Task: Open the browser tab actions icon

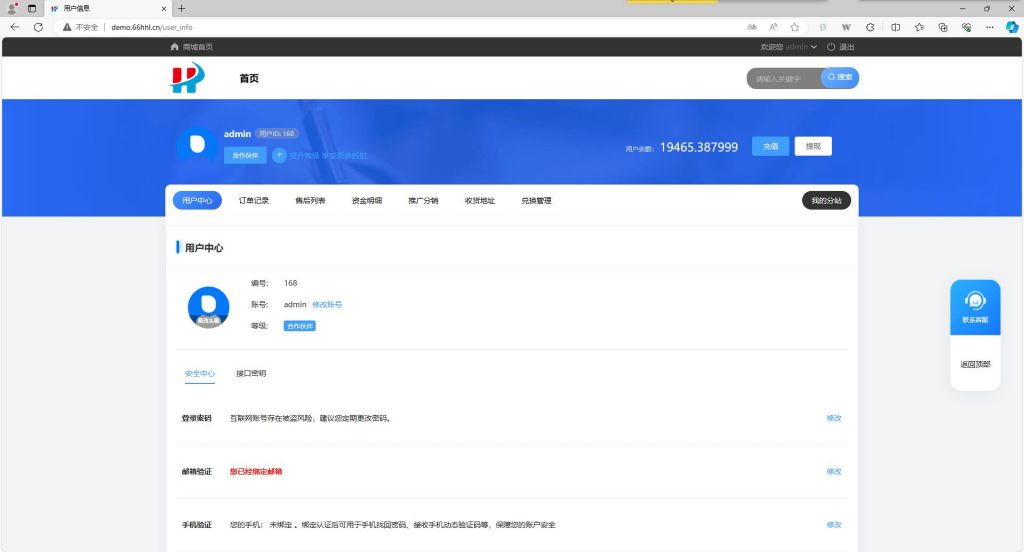Action: pyautogui.click(x=31, y=8)
